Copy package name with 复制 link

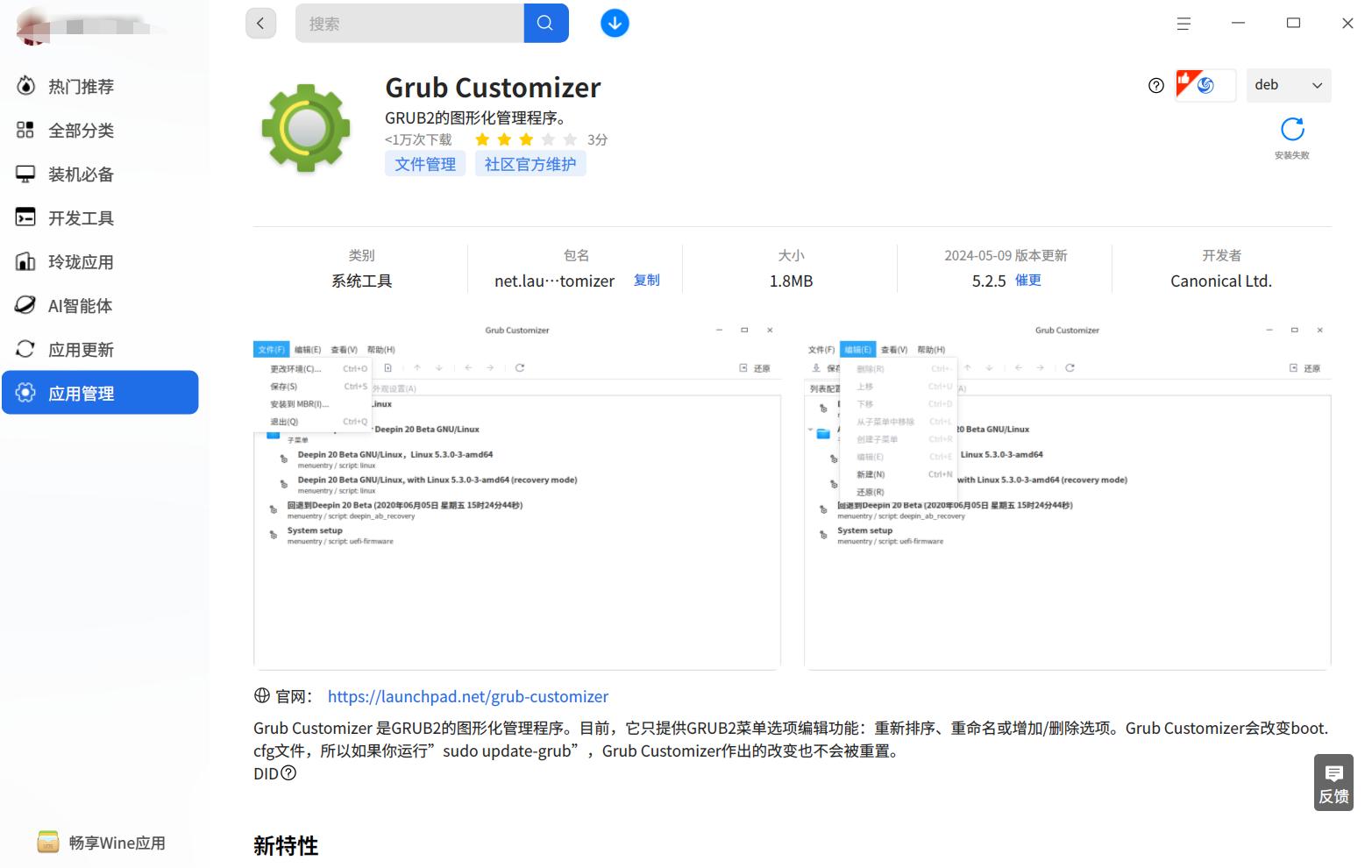tap(647, 281)
